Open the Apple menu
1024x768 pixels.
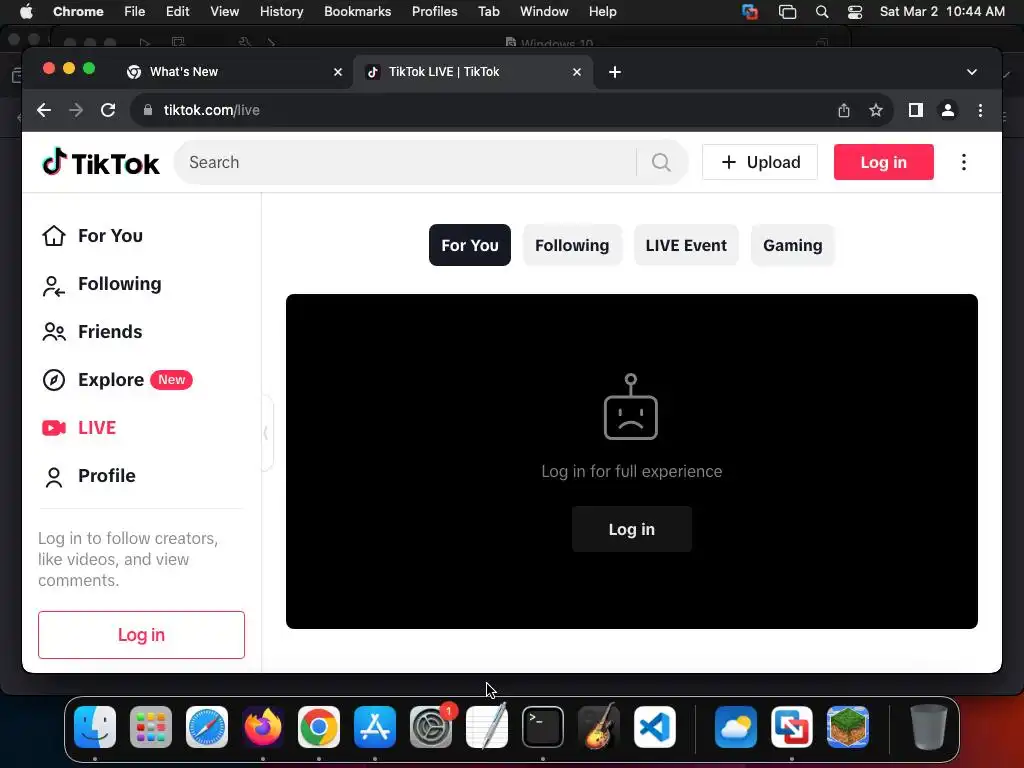(26, 11)
